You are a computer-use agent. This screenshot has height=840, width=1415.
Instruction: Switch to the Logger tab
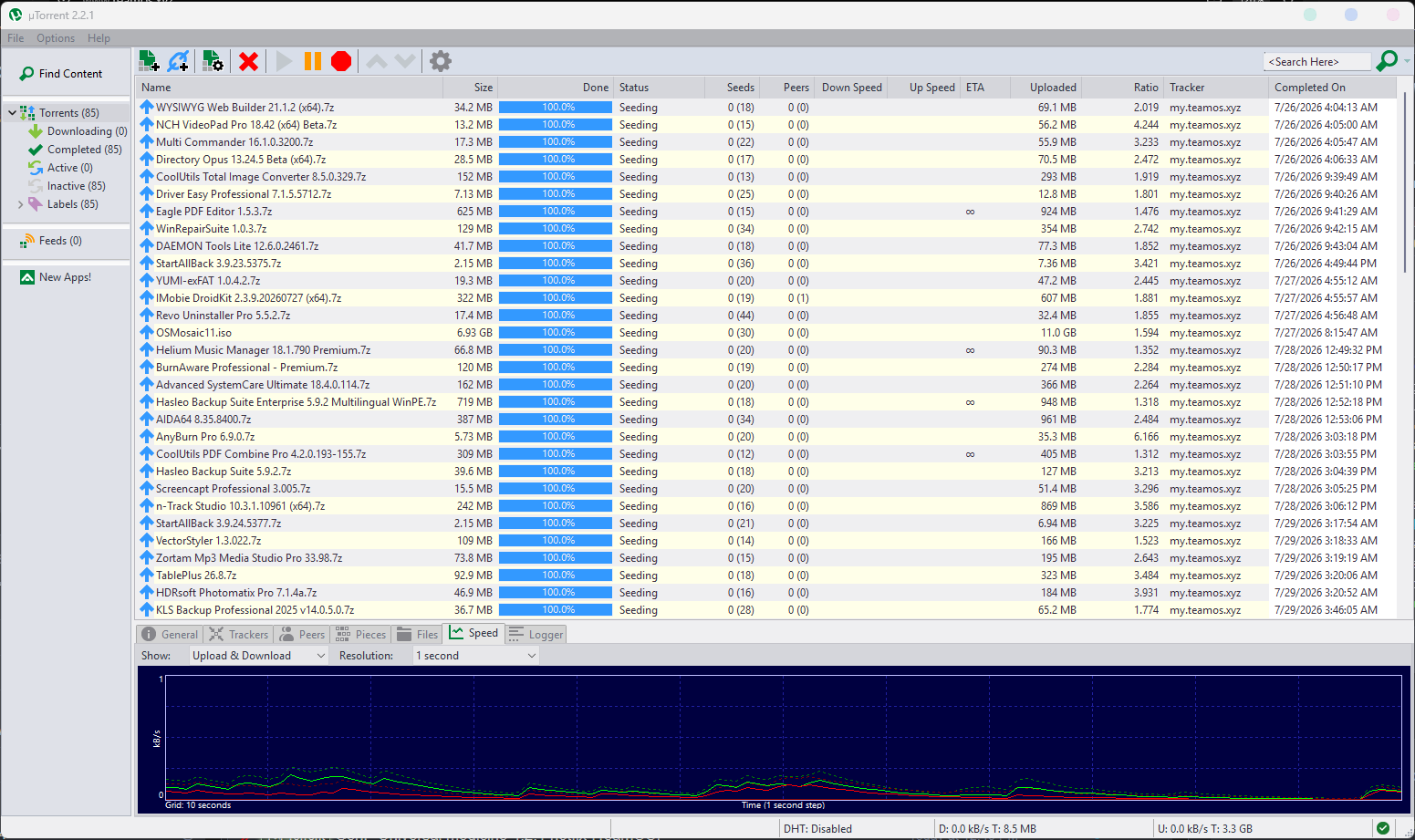tap(536, 635)
